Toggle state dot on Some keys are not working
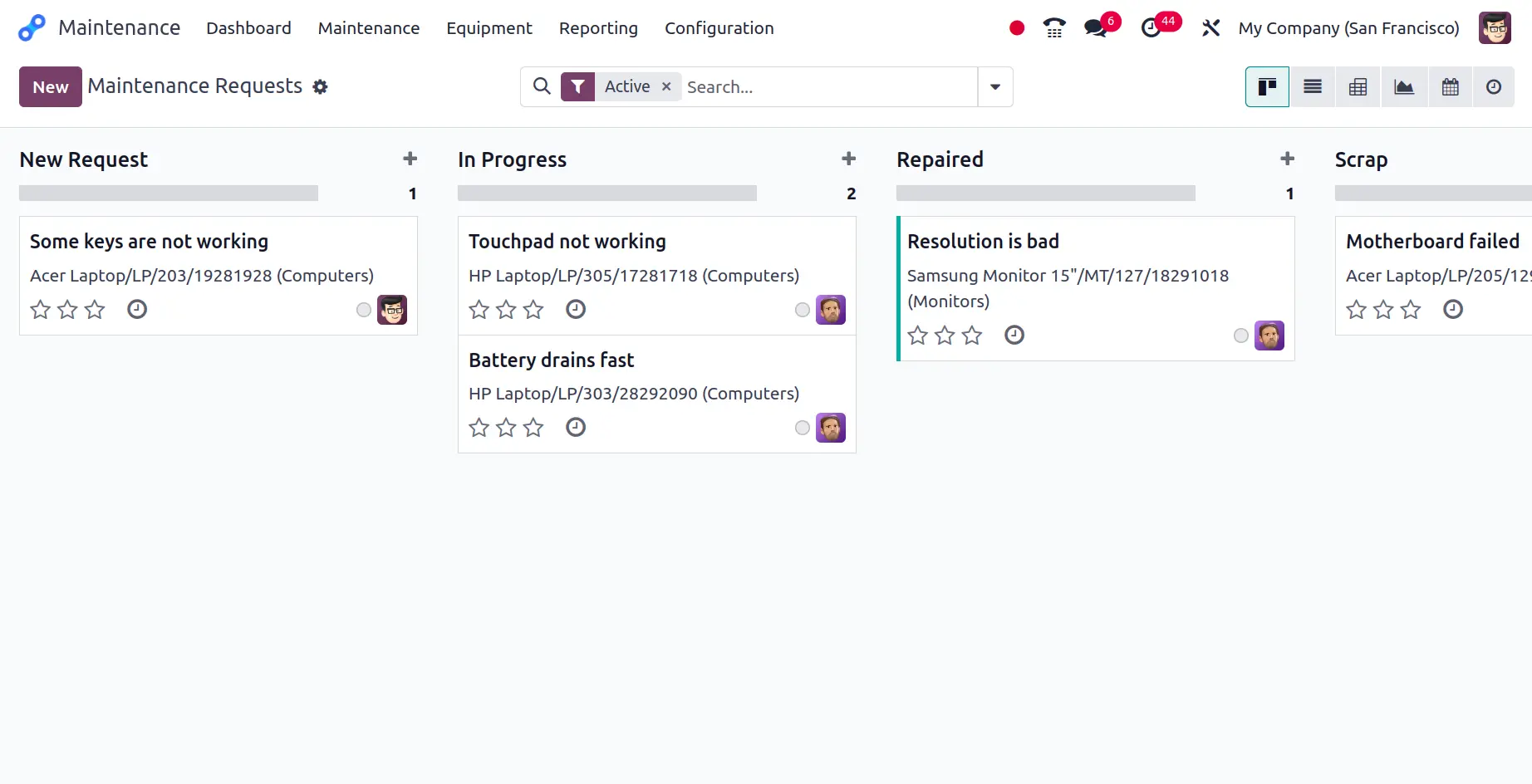 point(364,310)
